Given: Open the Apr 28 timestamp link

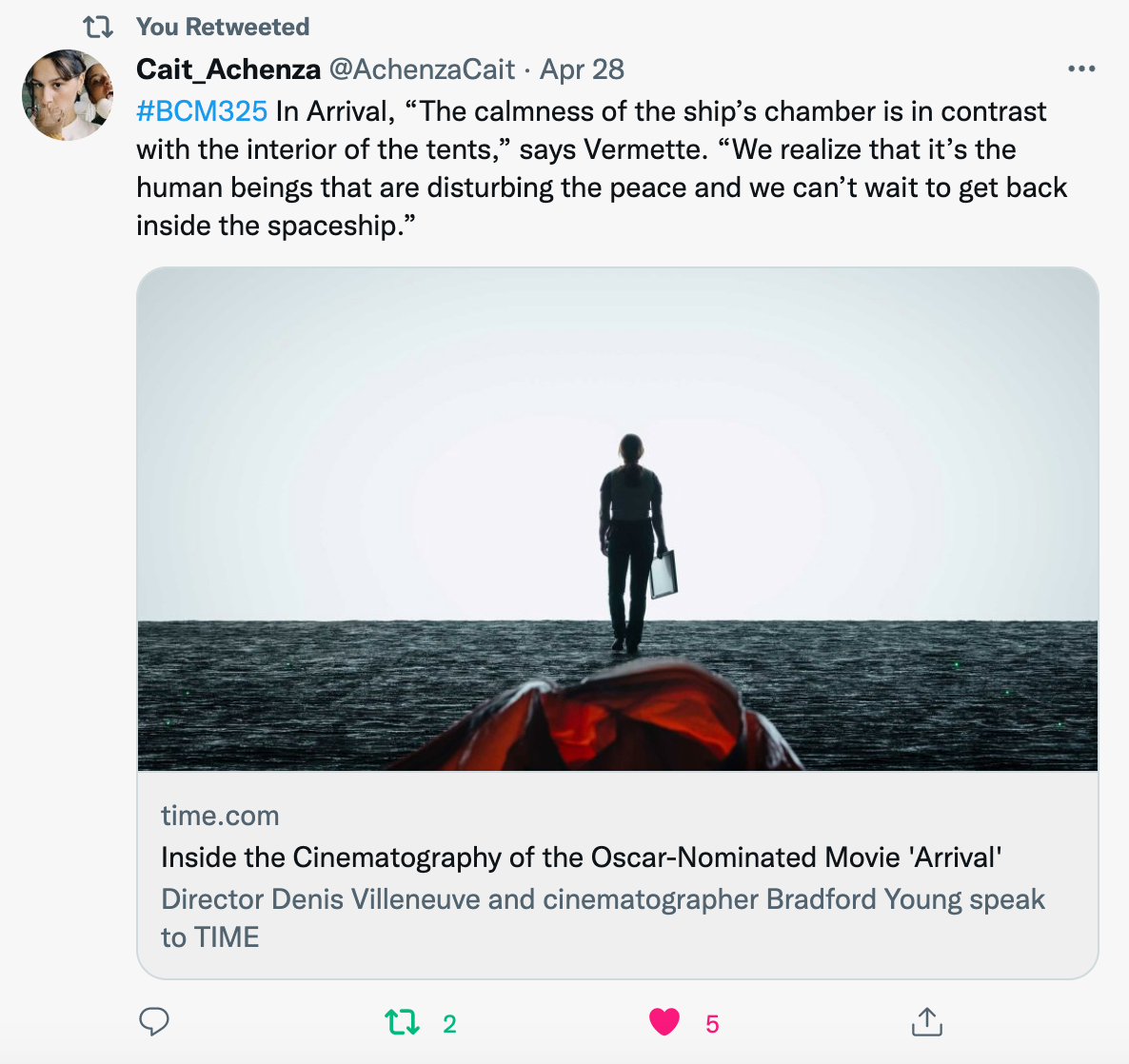Looking at the screenshot, I should click(582, 69).
